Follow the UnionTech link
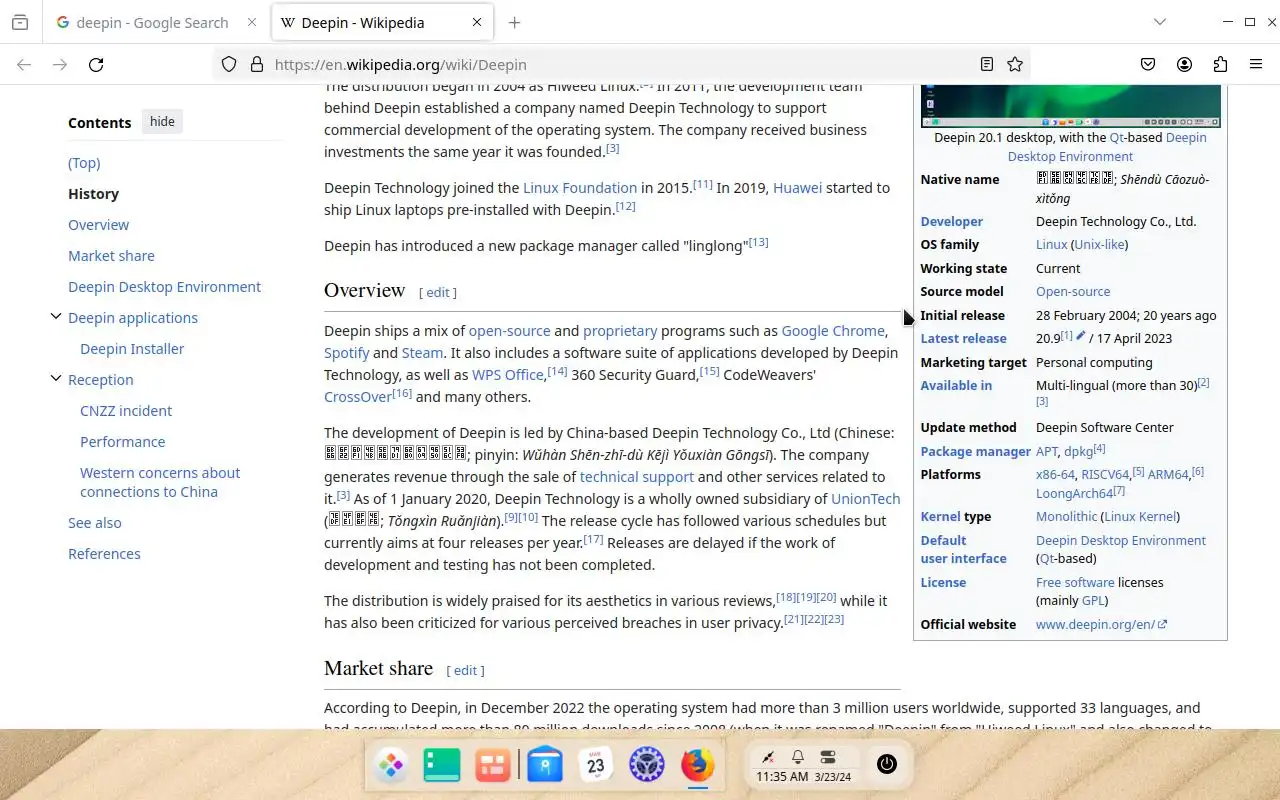The height and width of the screenshot is (800, 1280). point(865,499)
